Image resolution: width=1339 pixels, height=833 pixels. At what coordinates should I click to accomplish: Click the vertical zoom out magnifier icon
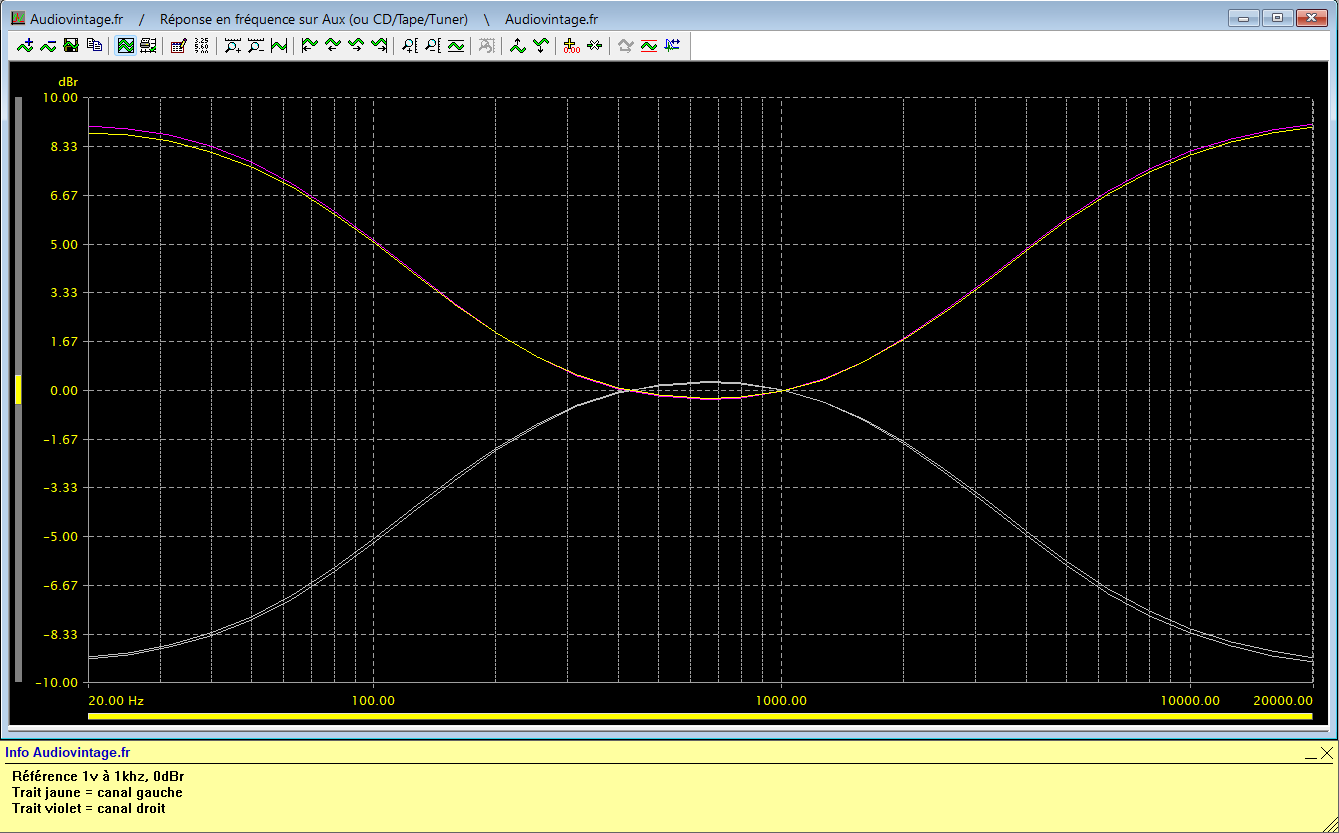[x=432, y=45]
